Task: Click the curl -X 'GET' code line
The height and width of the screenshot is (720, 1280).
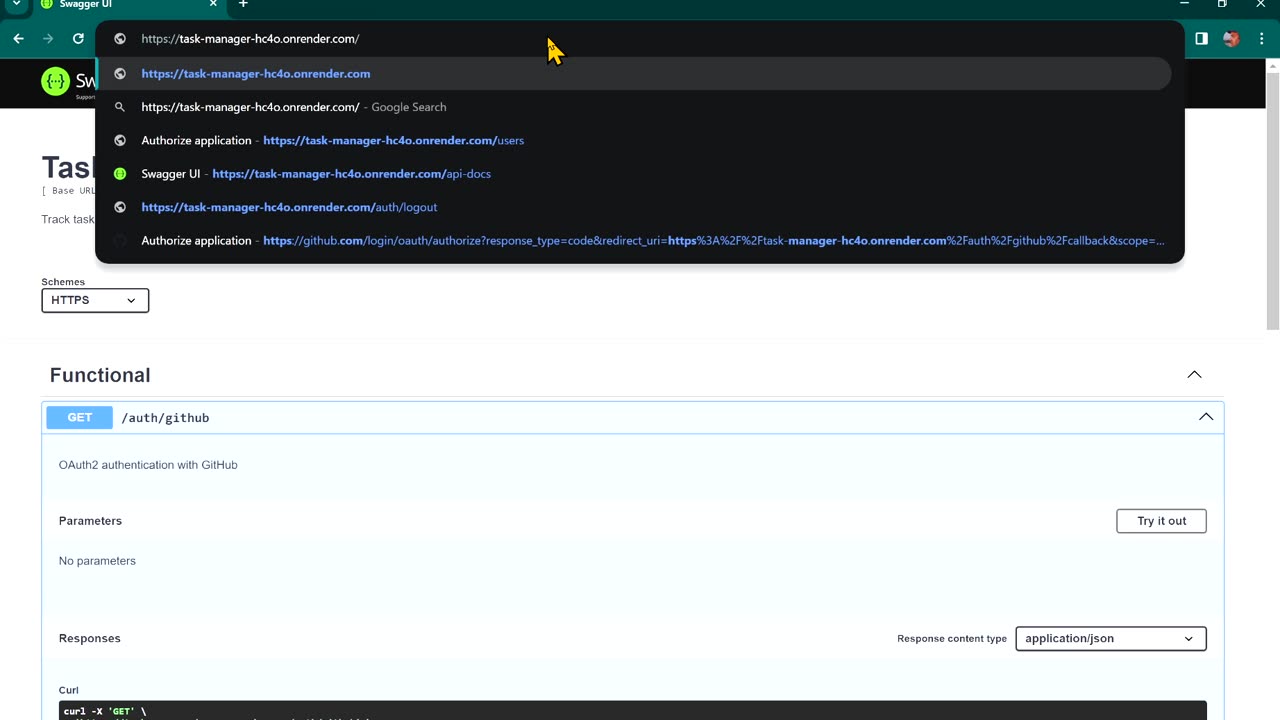Action: coord(105,712)
